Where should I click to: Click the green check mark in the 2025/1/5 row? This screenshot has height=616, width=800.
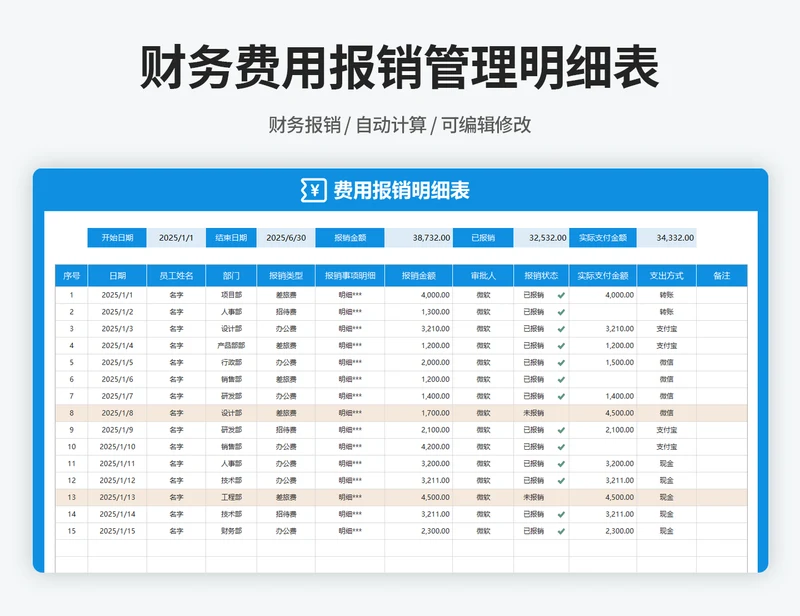tap(561, 362)
